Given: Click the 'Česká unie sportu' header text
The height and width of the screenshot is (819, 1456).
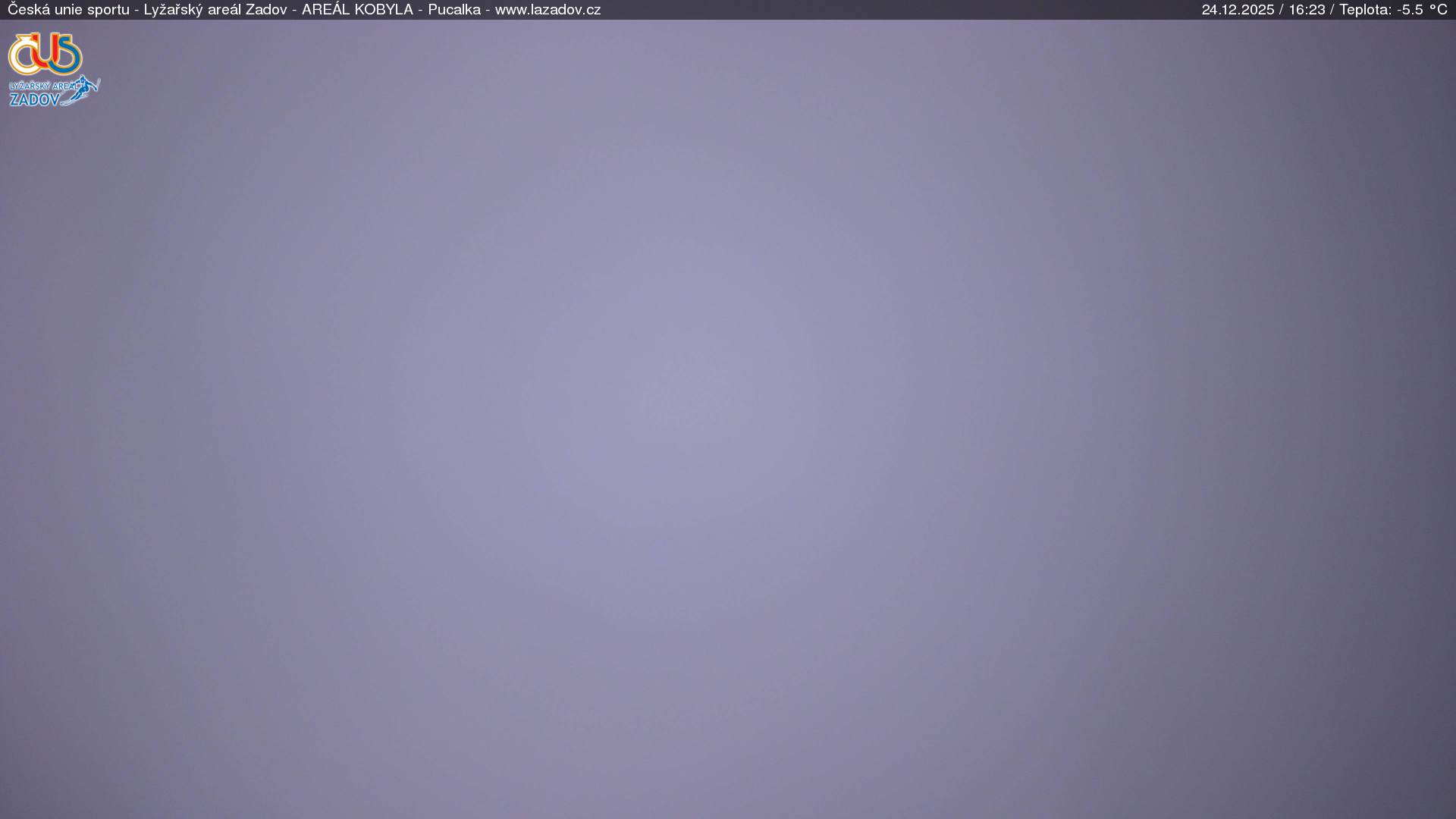Looking at the screenshot, I should [68, 10].
